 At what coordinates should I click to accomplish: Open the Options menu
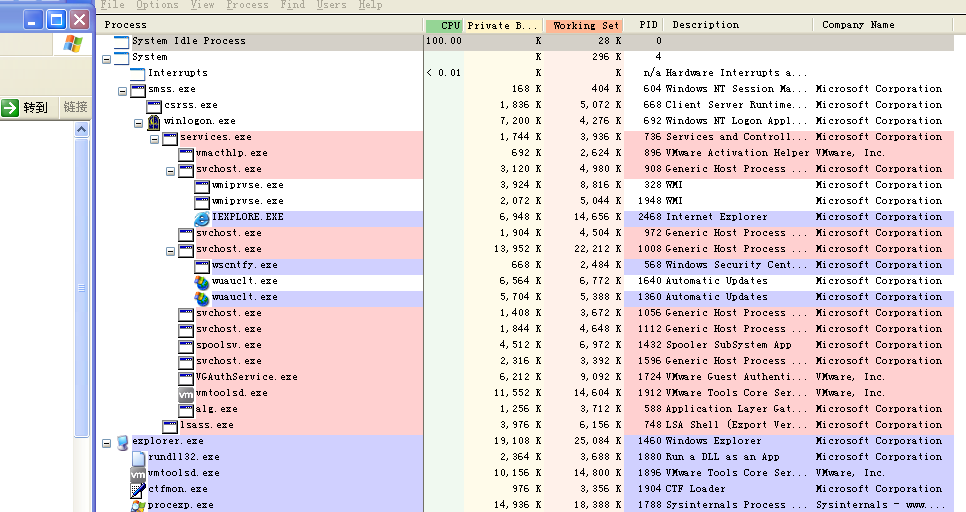[157, 5]
